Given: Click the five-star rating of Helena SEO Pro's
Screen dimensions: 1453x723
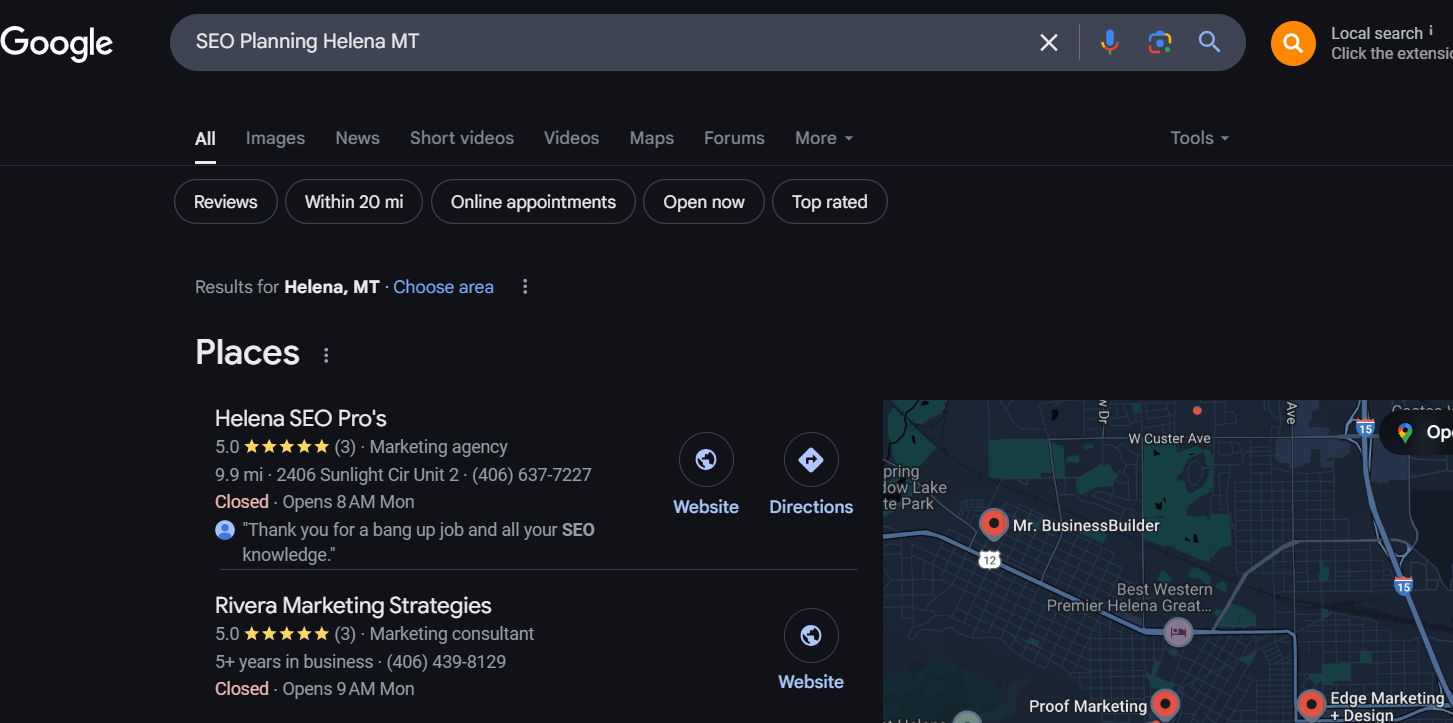Looking at the screenshot, I should click(286, 447).
